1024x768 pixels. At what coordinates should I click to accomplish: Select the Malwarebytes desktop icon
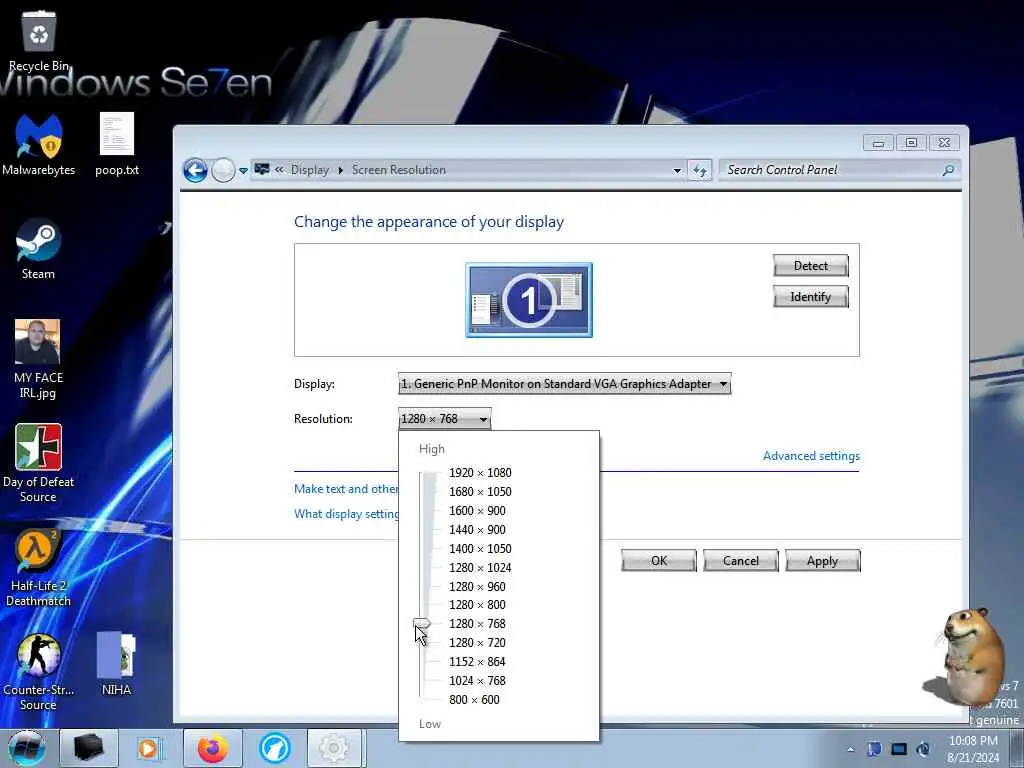[39, 145]
